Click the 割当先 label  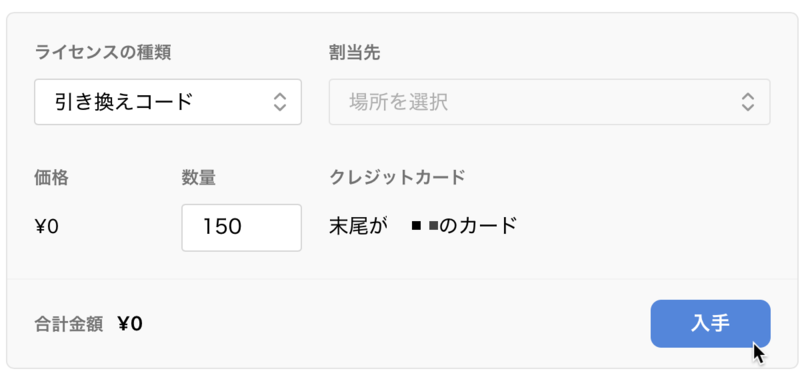(x=355, y=53)
